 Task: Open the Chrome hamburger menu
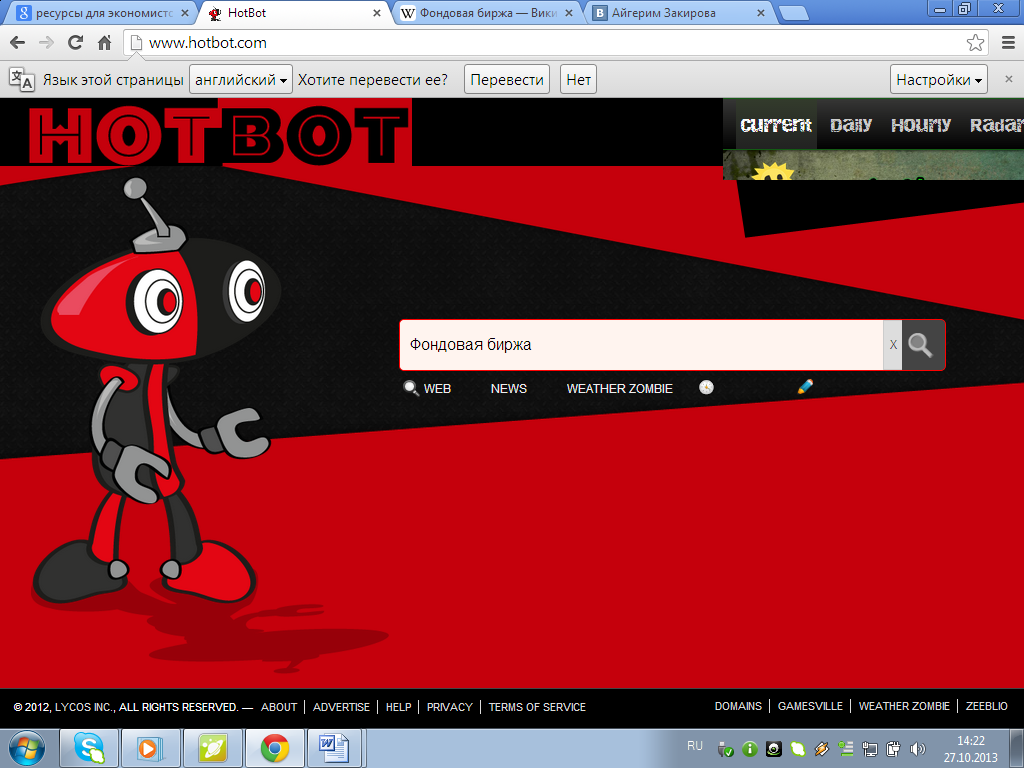pos(1008,43)
